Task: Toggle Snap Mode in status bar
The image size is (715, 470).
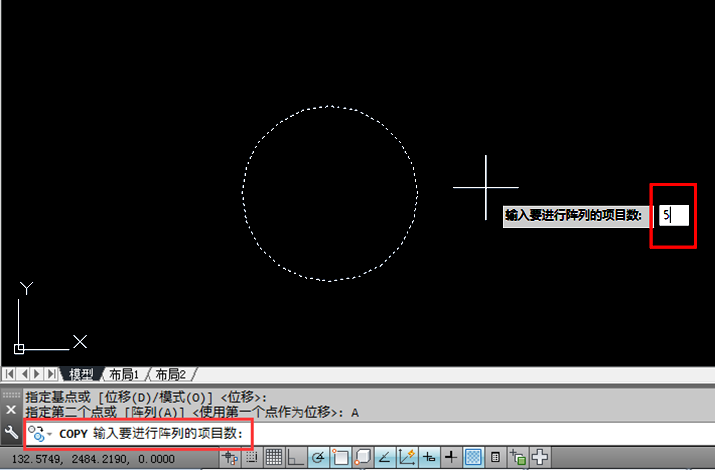Action: [251, 457]
